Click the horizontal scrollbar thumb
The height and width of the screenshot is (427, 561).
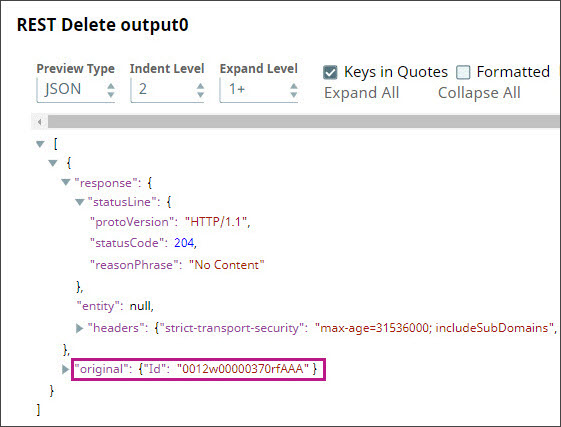coord(304,122)
